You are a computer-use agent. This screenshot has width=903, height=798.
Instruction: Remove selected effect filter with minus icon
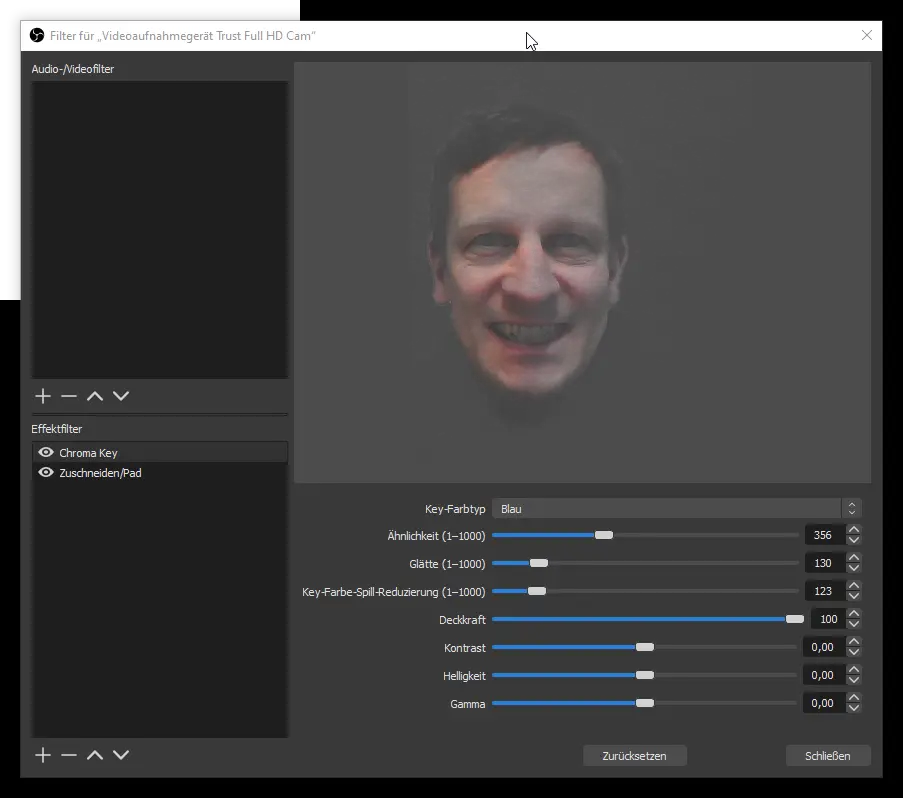point(69,755)
